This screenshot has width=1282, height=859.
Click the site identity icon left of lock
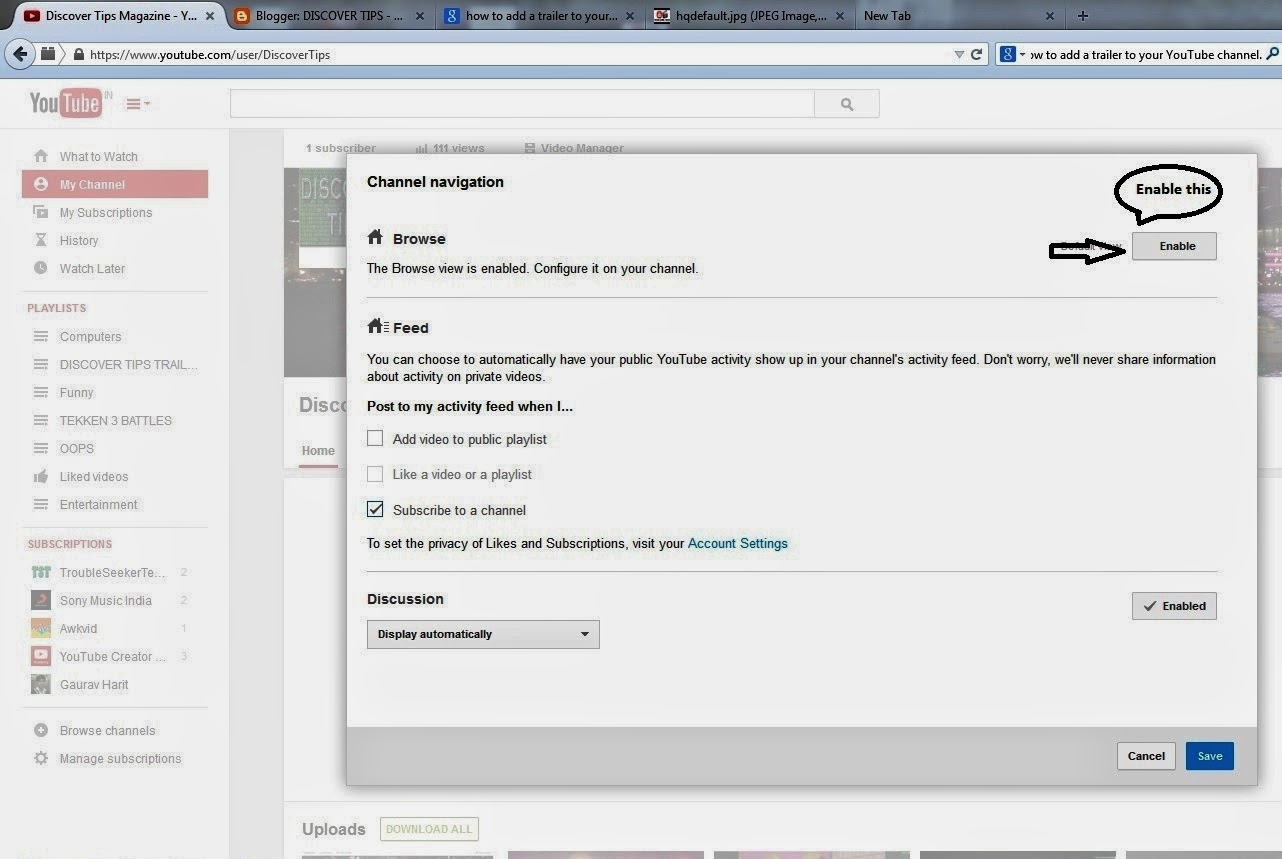click(x=48, y=54)
